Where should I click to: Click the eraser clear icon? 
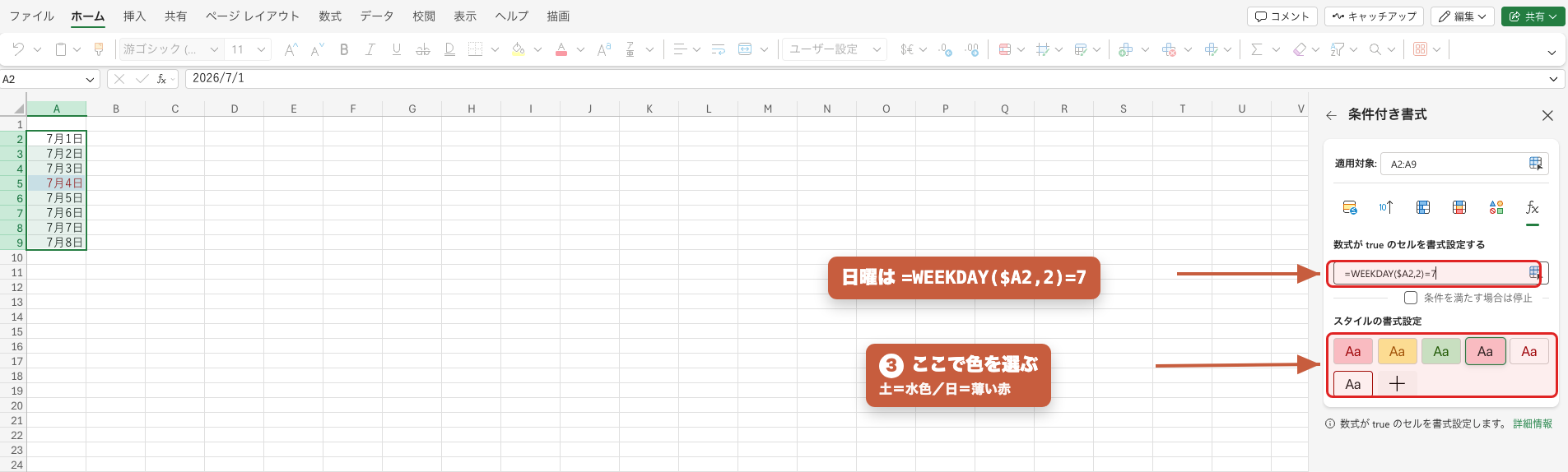[x=1300, y=49]
